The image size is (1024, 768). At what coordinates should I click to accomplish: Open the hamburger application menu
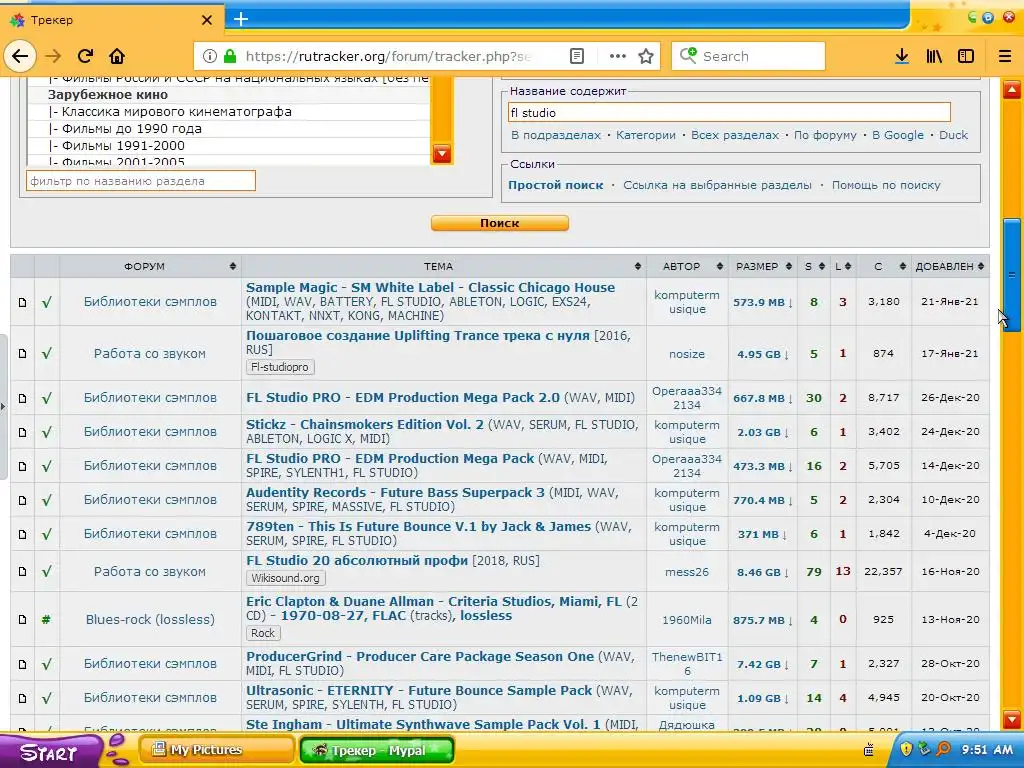[1005, 56]
